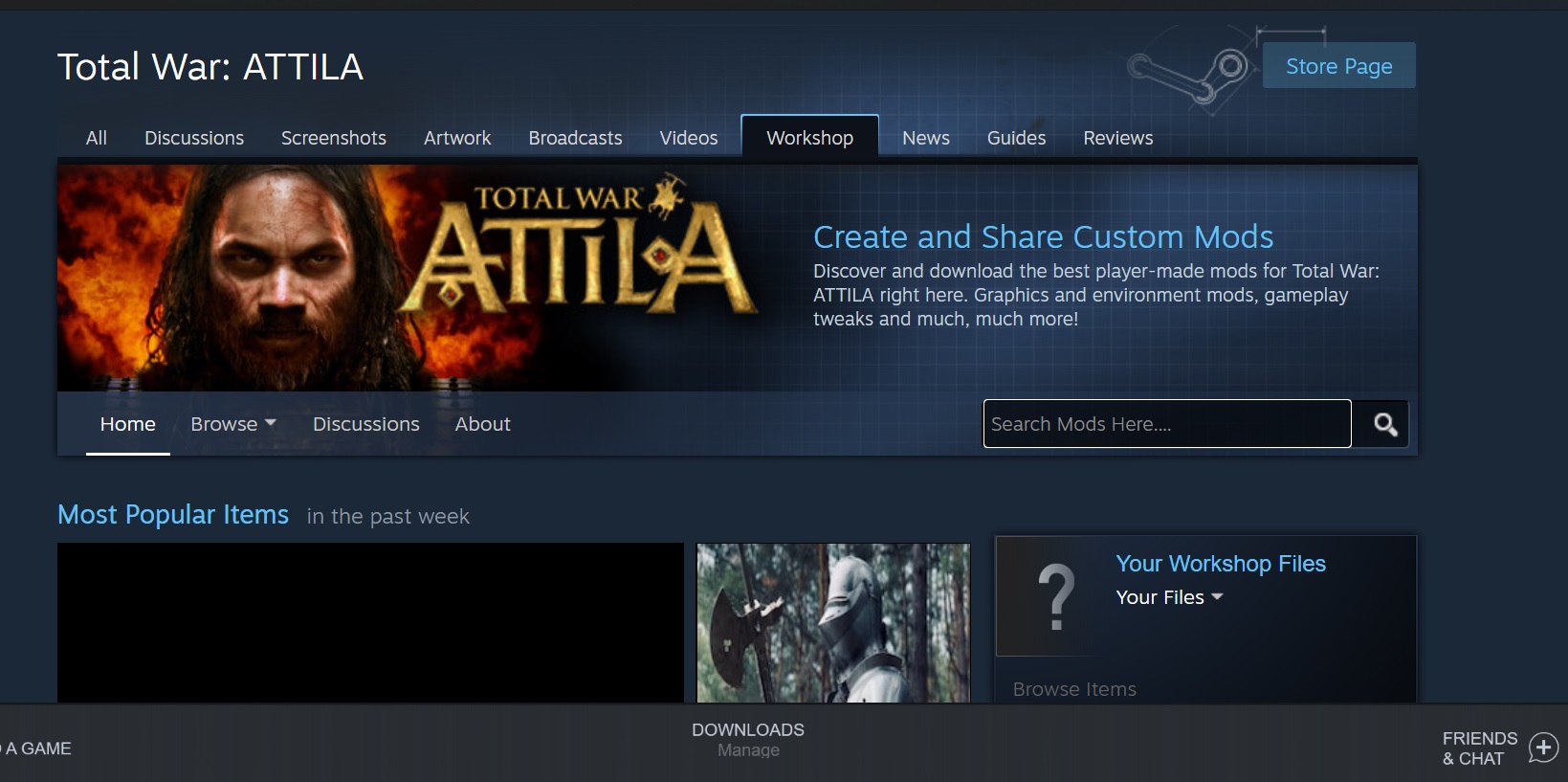The width and height of the screenshot is (1568, 782).
Task: Open the News tab
Action: pyautogui.click(x=926, y=138)
